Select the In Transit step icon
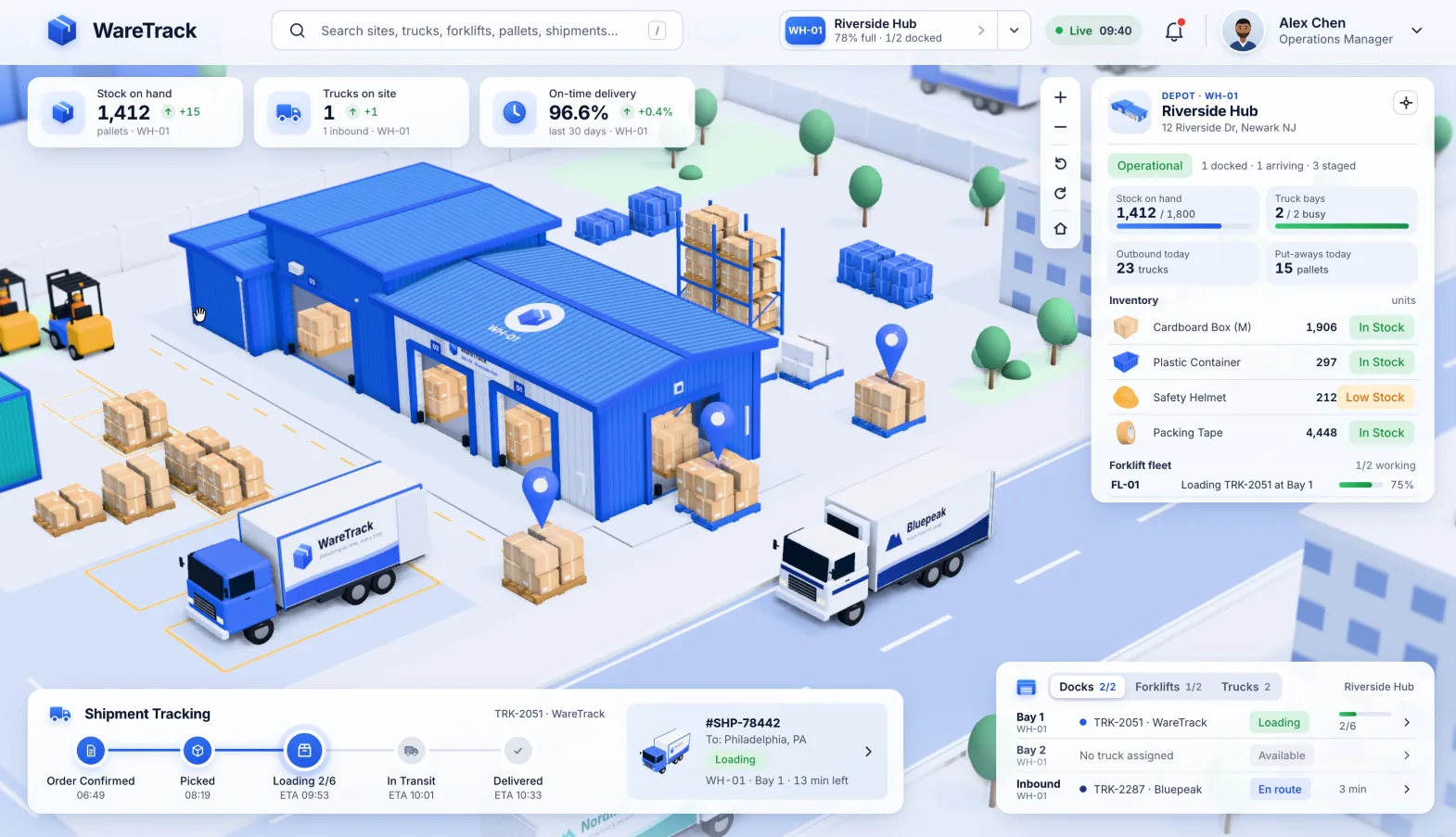Image resolution: width=1456 pixels, height=837 pixels. [x=411, y=751]
